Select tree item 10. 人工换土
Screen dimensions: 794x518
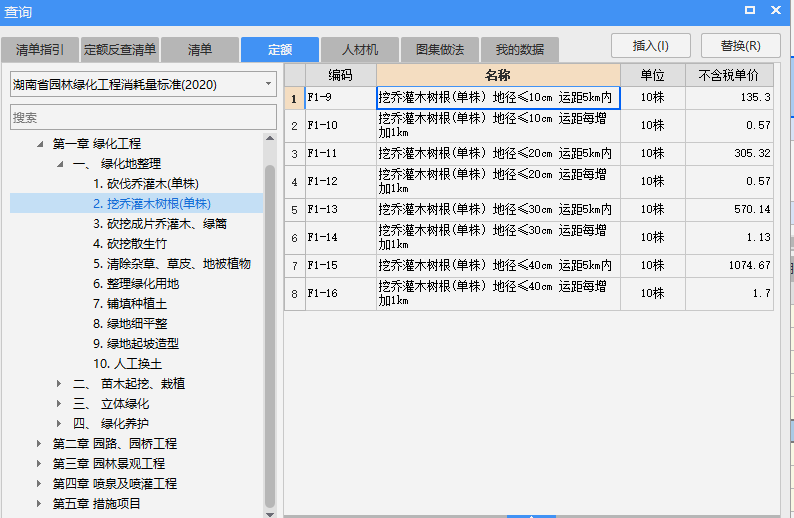pos(127,364)
